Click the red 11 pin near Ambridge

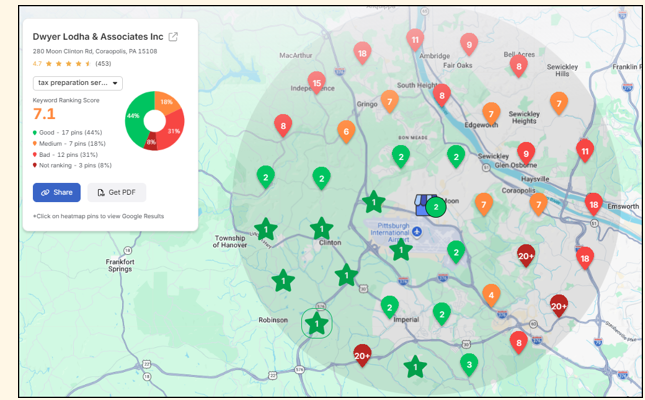coord(415,40)
